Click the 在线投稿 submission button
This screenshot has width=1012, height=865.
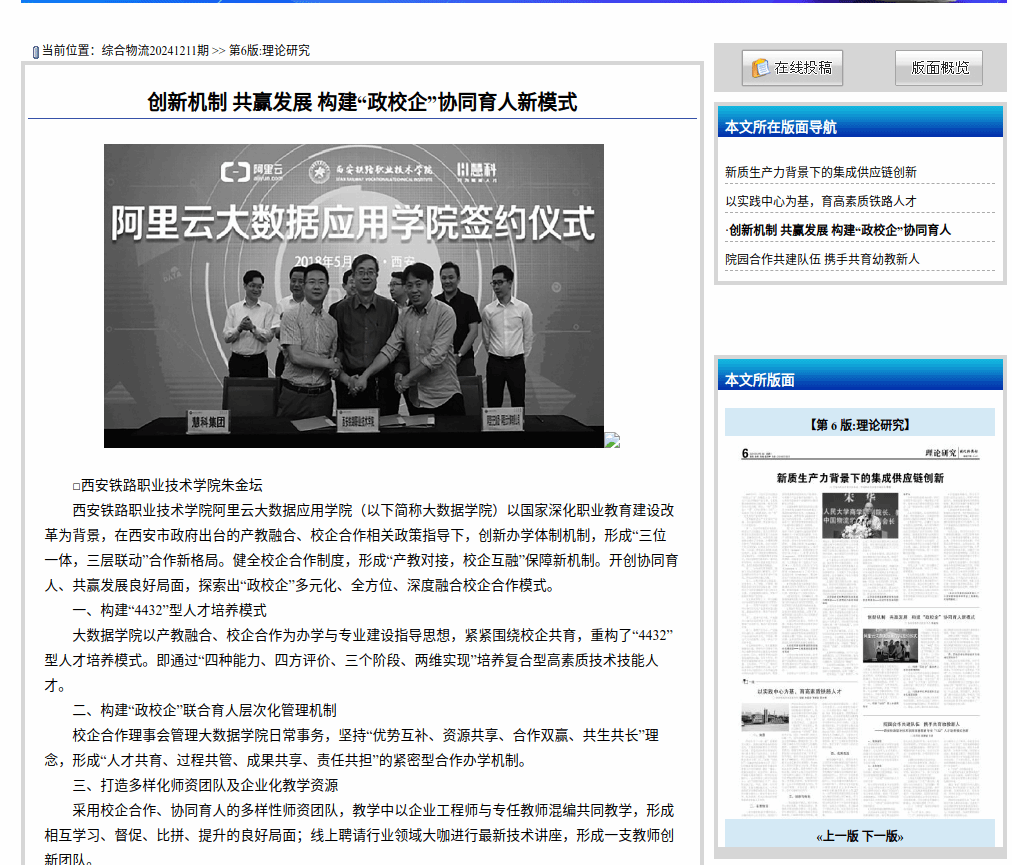[x=792, y=67]
